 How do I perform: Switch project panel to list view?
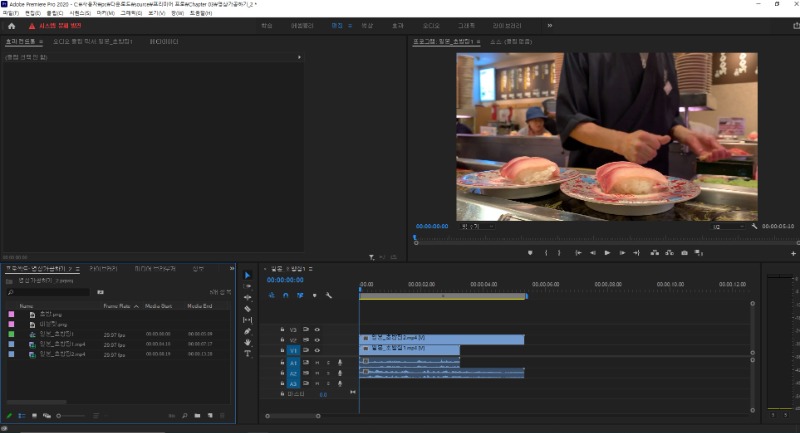pyautogui.click(x=22, y=416)
